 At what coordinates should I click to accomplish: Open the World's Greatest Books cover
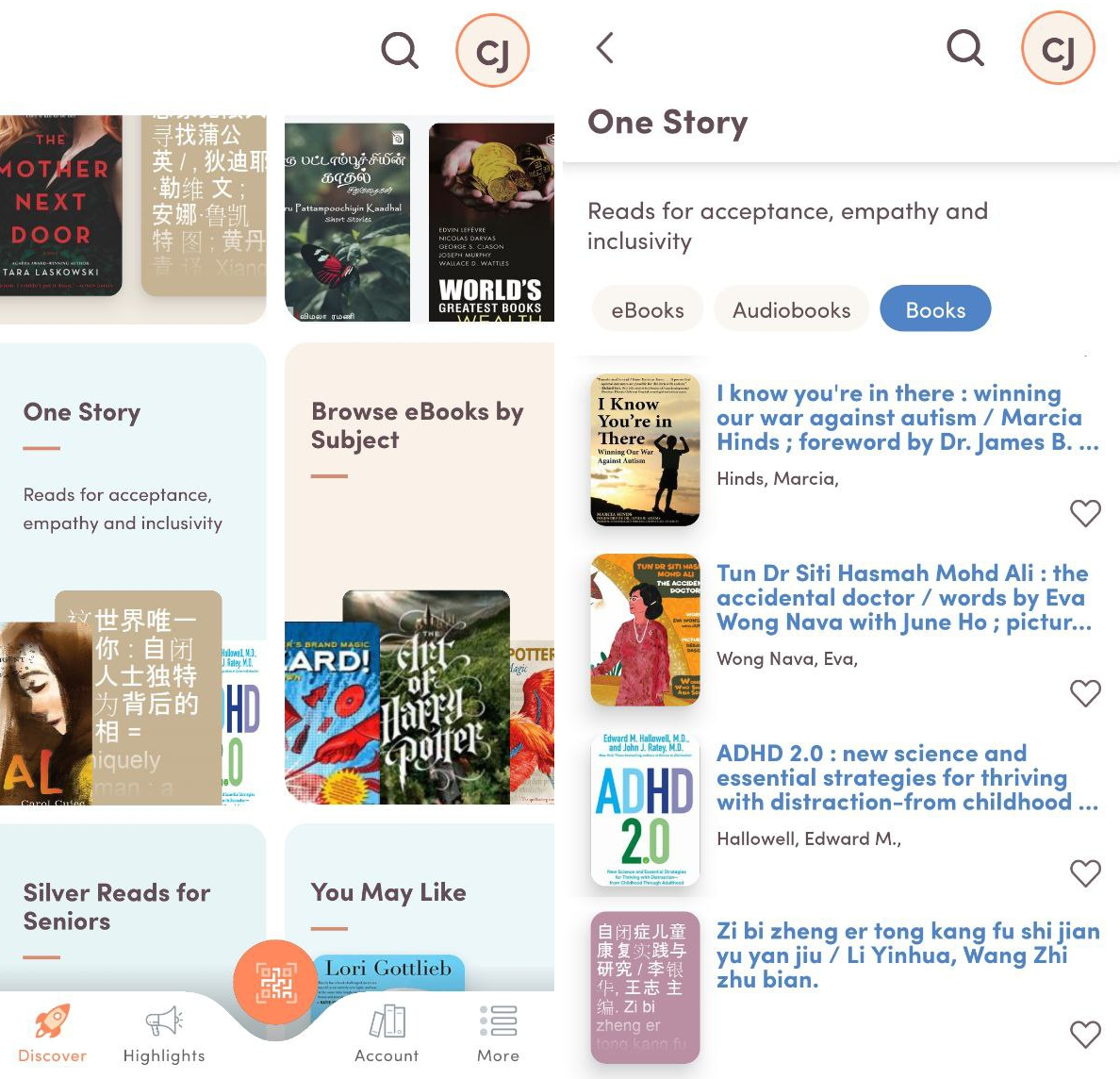pos(491,223)
